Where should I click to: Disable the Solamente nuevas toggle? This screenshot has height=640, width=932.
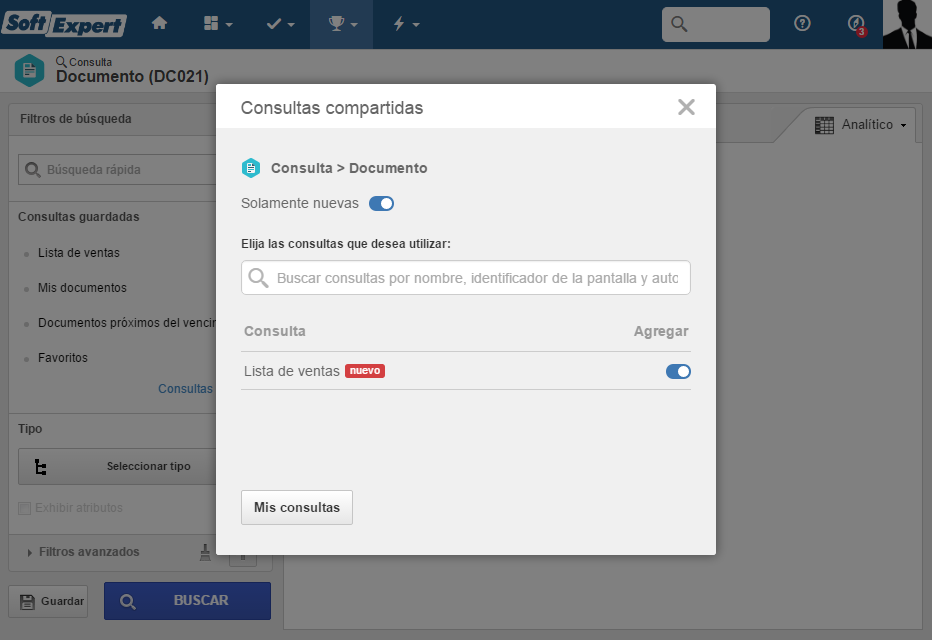381,203
